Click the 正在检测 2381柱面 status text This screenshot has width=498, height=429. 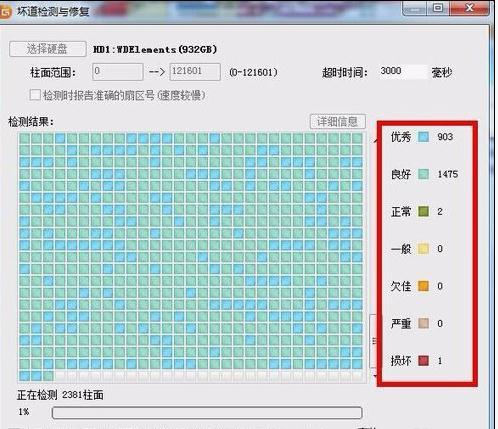(x=60, y=395)
